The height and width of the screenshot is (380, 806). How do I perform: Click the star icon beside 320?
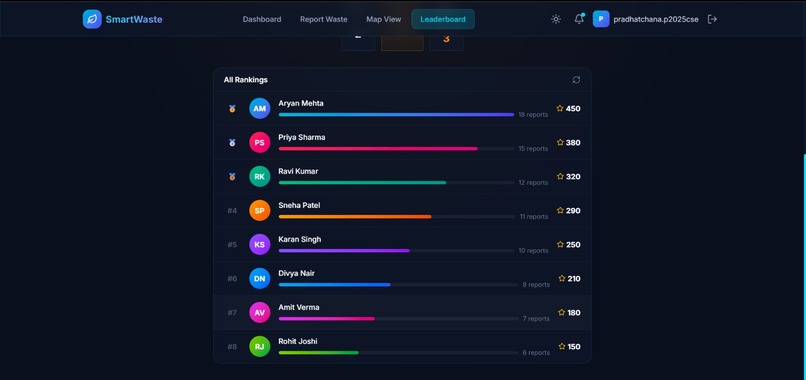560,176
